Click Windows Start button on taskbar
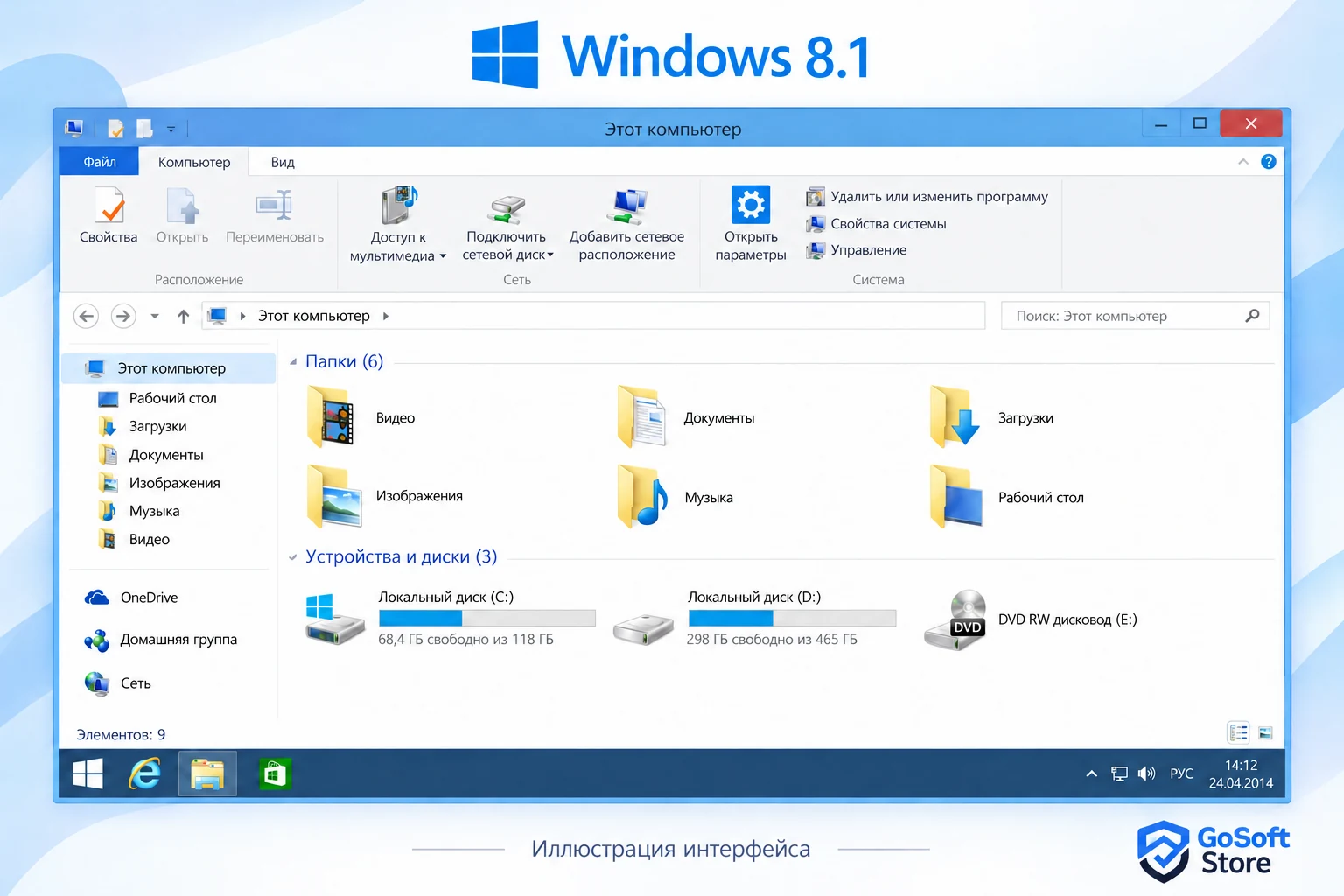1344x896 pixels. click(87, 773)
